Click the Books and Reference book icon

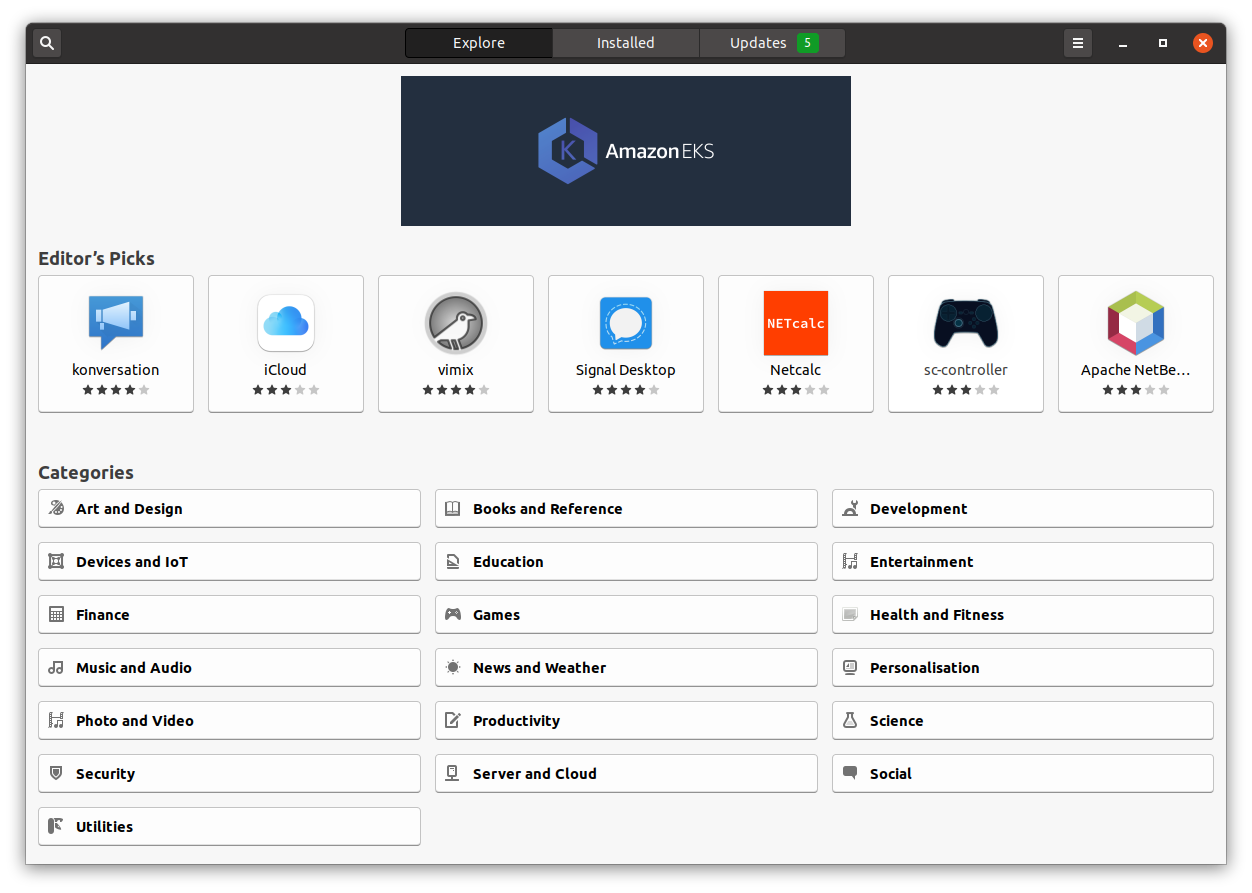pyautogui.click(x=453, y=508)
